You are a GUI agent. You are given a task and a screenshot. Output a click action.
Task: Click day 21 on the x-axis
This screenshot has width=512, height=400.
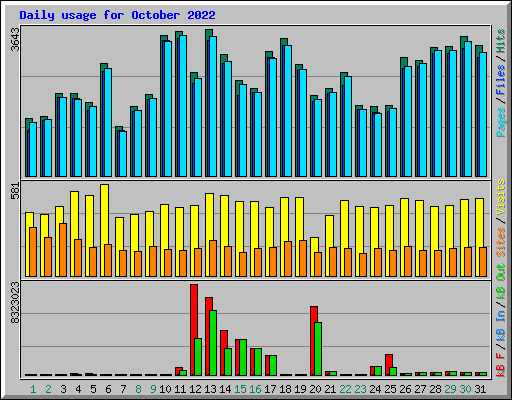pyautogui.click(x=330, y=389)
